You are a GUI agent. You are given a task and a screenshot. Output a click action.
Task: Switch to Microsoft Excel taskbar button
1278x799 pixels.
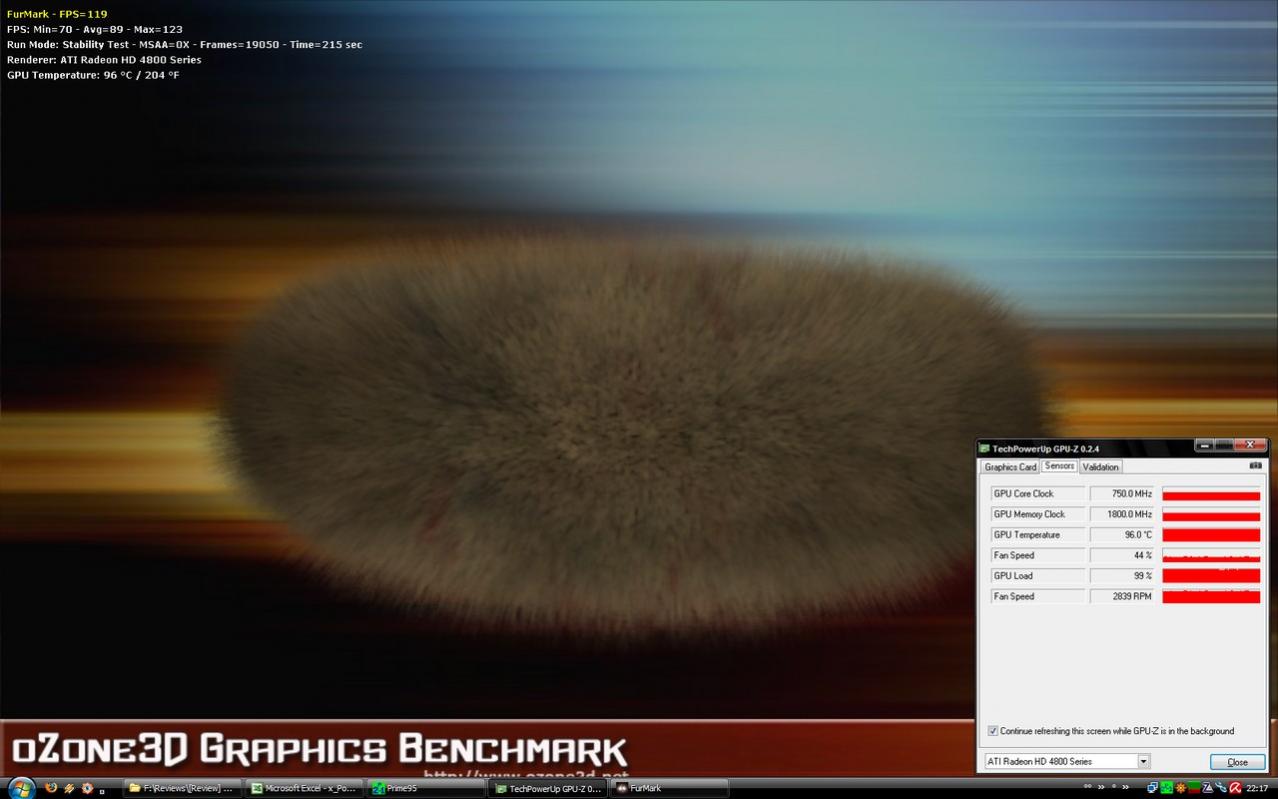point(305,788)
